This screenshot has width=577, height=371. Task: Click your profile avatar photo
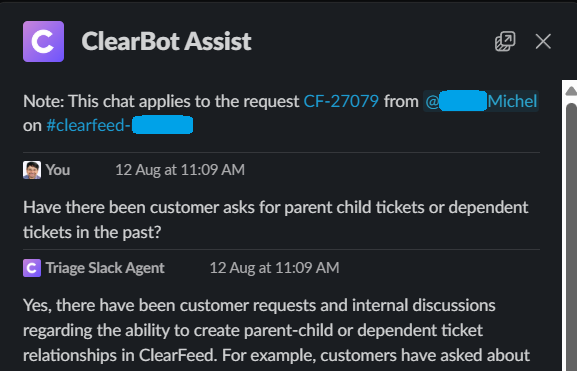point(32,170)
